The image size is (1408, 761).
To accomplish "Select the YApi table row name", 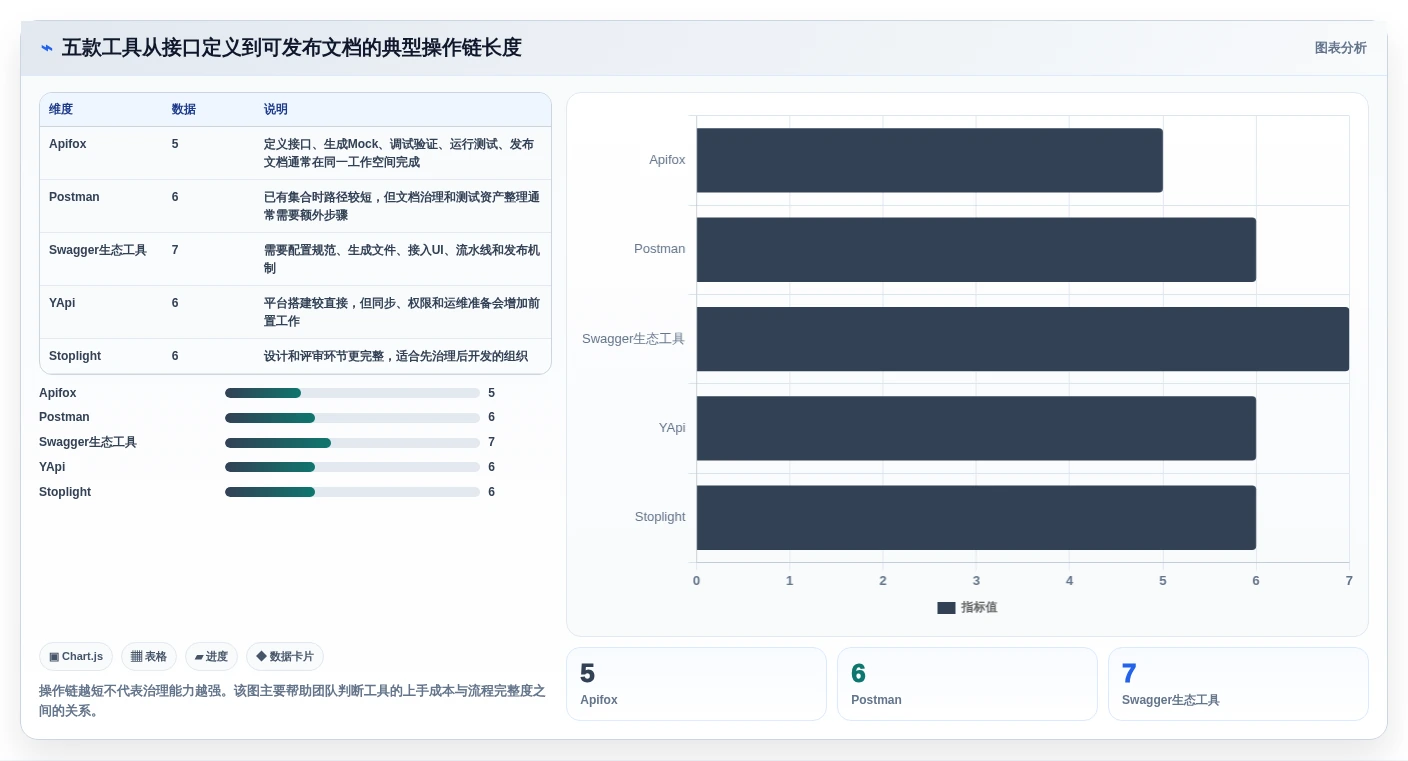I will coord(62,303).
